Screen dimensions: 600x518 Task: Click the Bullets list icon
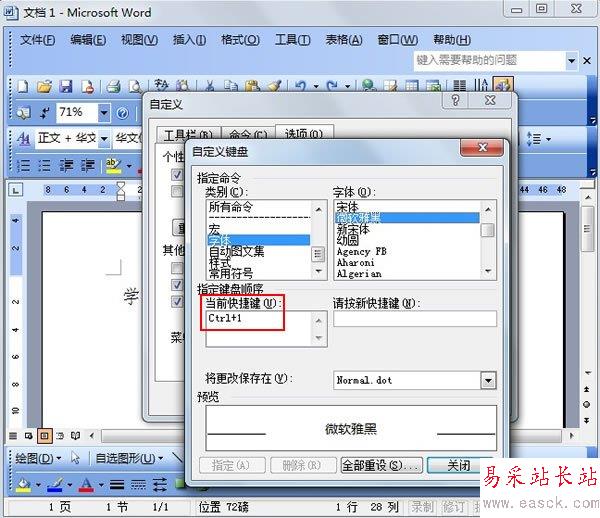44,165
